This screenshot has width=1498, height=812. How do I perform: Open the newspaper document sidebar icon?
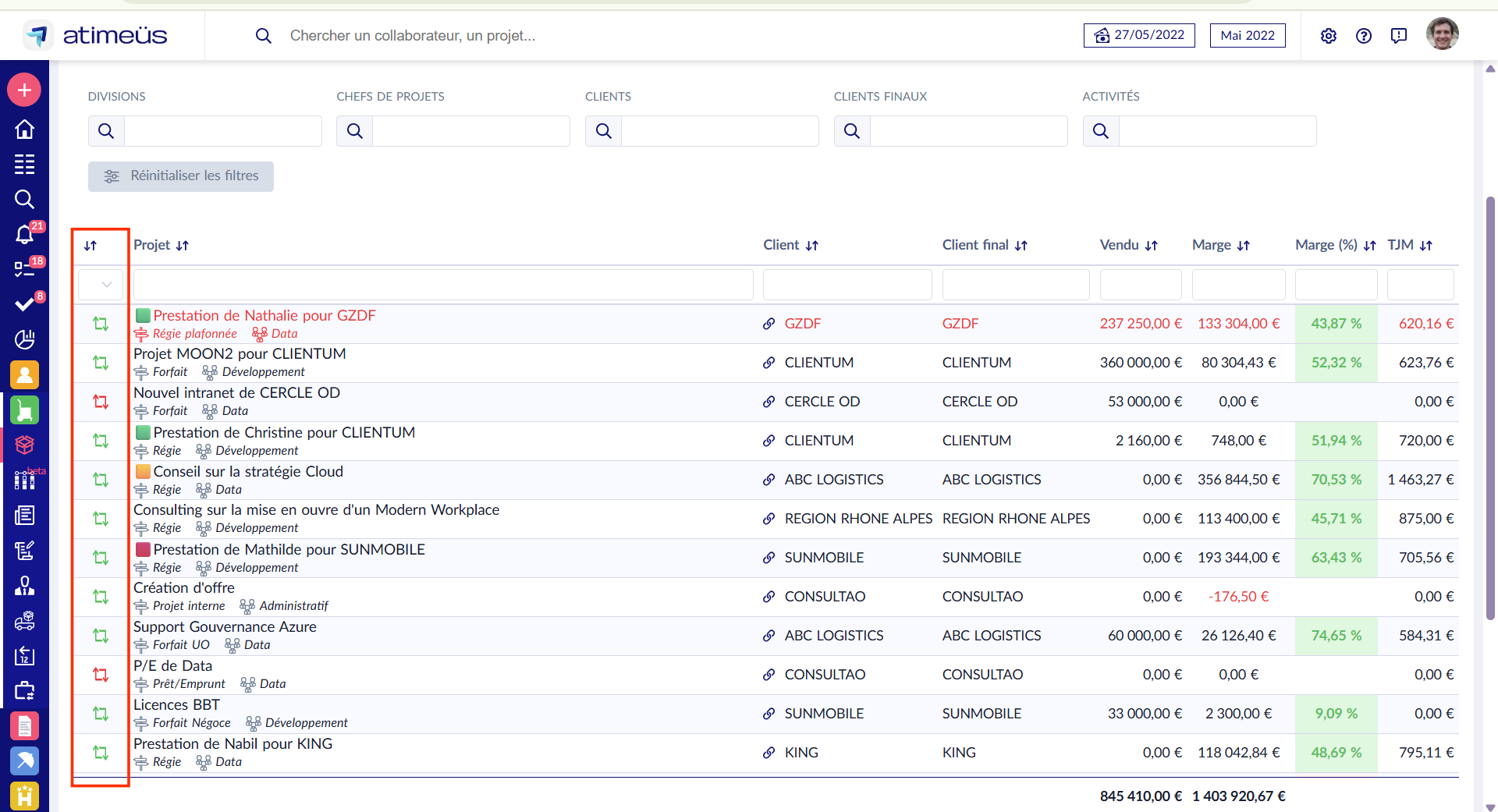pos(24,515)
